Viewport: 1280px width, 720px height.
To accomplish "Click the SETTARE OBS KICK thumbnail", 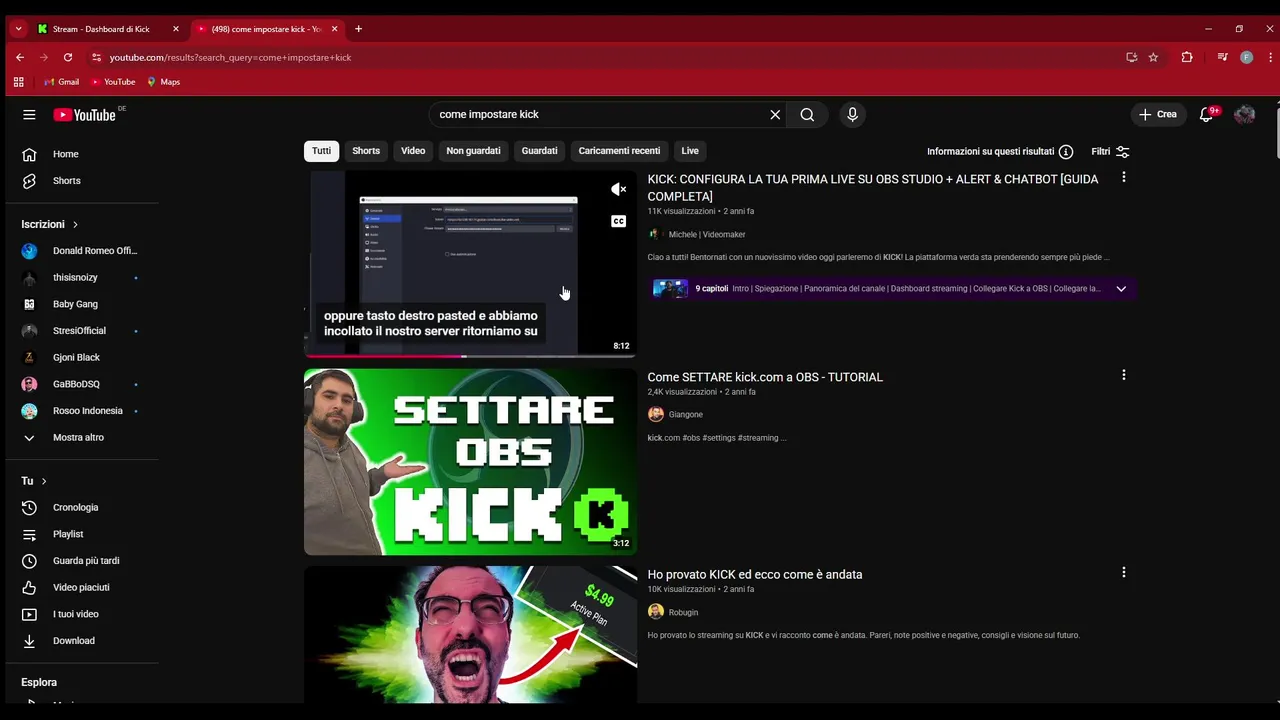I will tap(470, 462).
